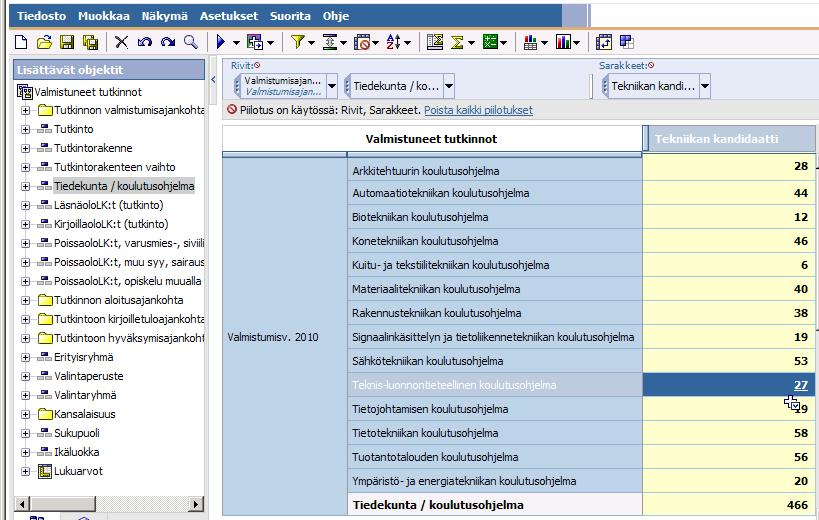The height and width of the screenshot is (520, 819).
Task: Expand Tutkinnon aloitusajankohta folder node
Action: click(x=25, y=300)
